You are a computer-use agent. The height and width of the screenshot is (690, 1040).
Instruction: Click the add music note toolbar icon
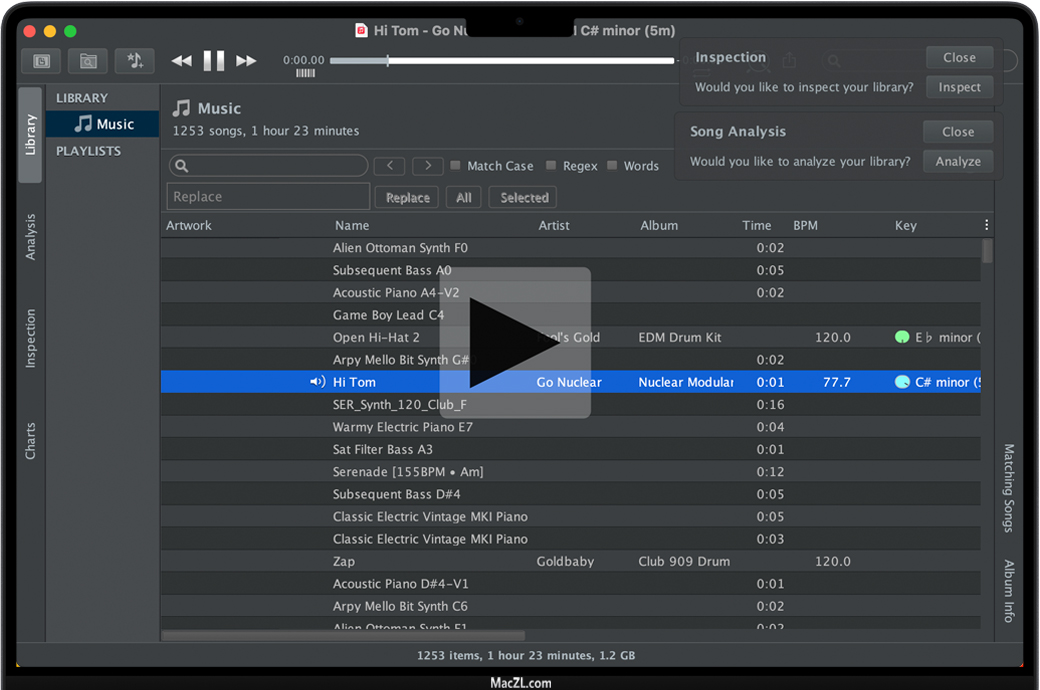[x=135, y=61]
